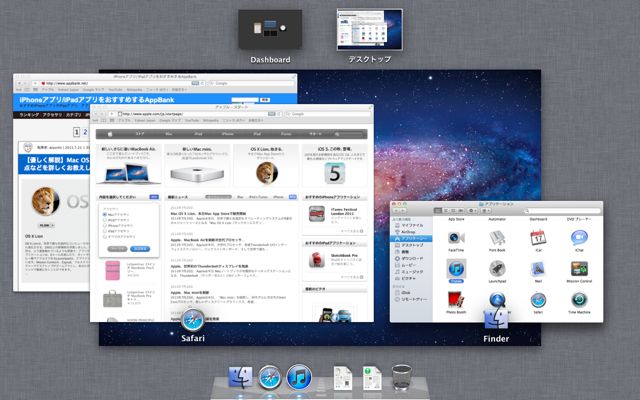The width and height of the screenshot is (640, 400).
Task: Select the FaceTime app icon in Finder
Action: click(x=456, y=238)
